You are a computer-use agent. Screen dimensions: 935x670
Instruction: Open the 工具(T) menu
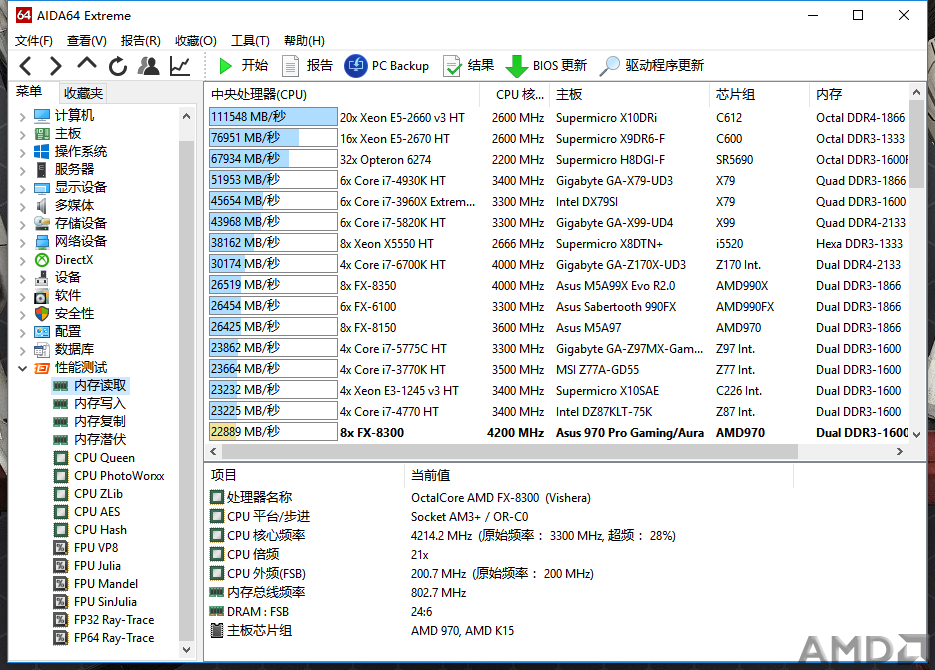point(250,41)
